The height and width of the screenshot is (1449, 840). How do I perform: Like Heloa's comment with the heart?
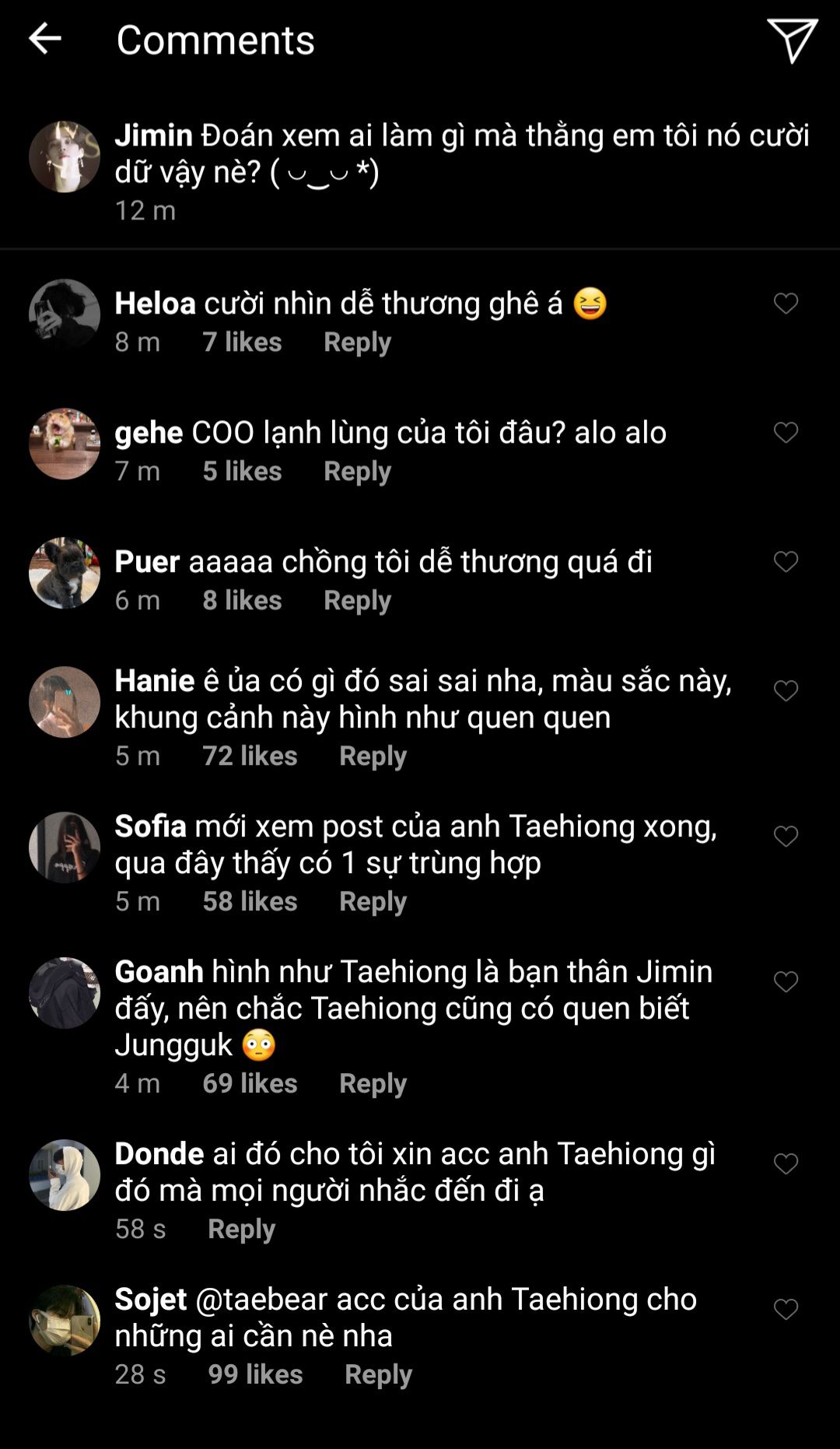(x=786, y=303)
